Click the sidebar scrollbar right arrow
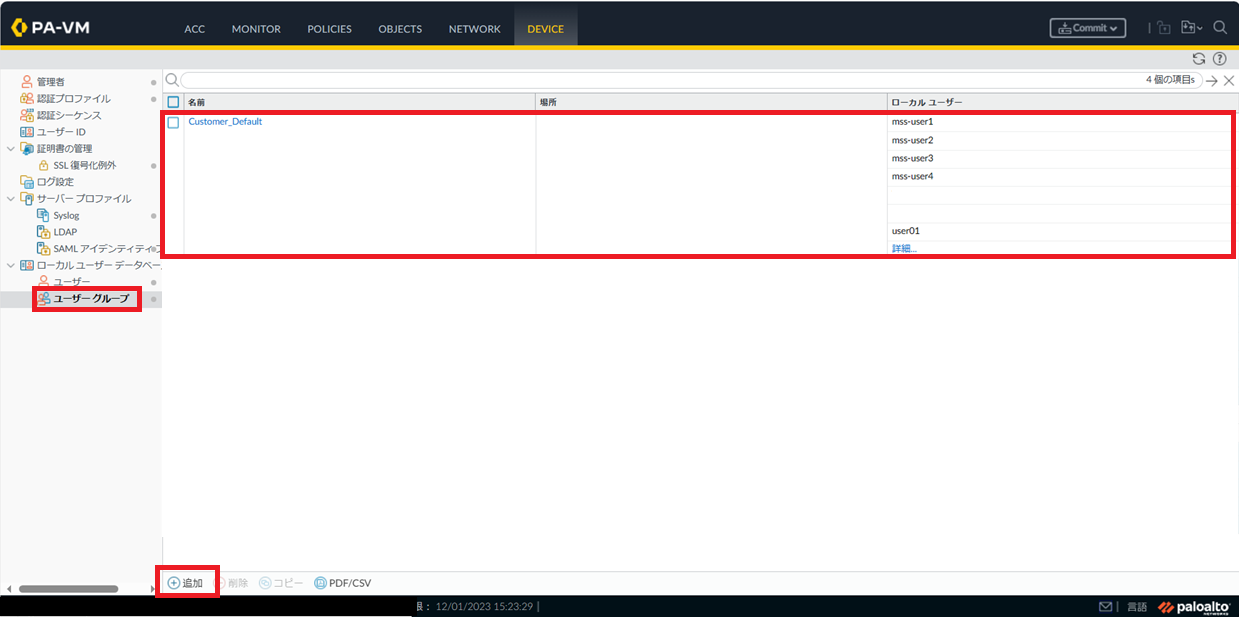Image resolution: width=1239 pixels, height=617 pixels. tap(153, 589)
